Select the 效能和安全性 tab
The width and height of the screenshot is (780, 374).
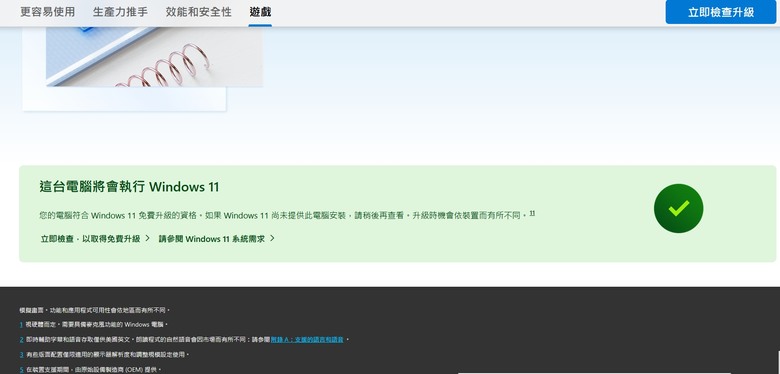(198, 12)
